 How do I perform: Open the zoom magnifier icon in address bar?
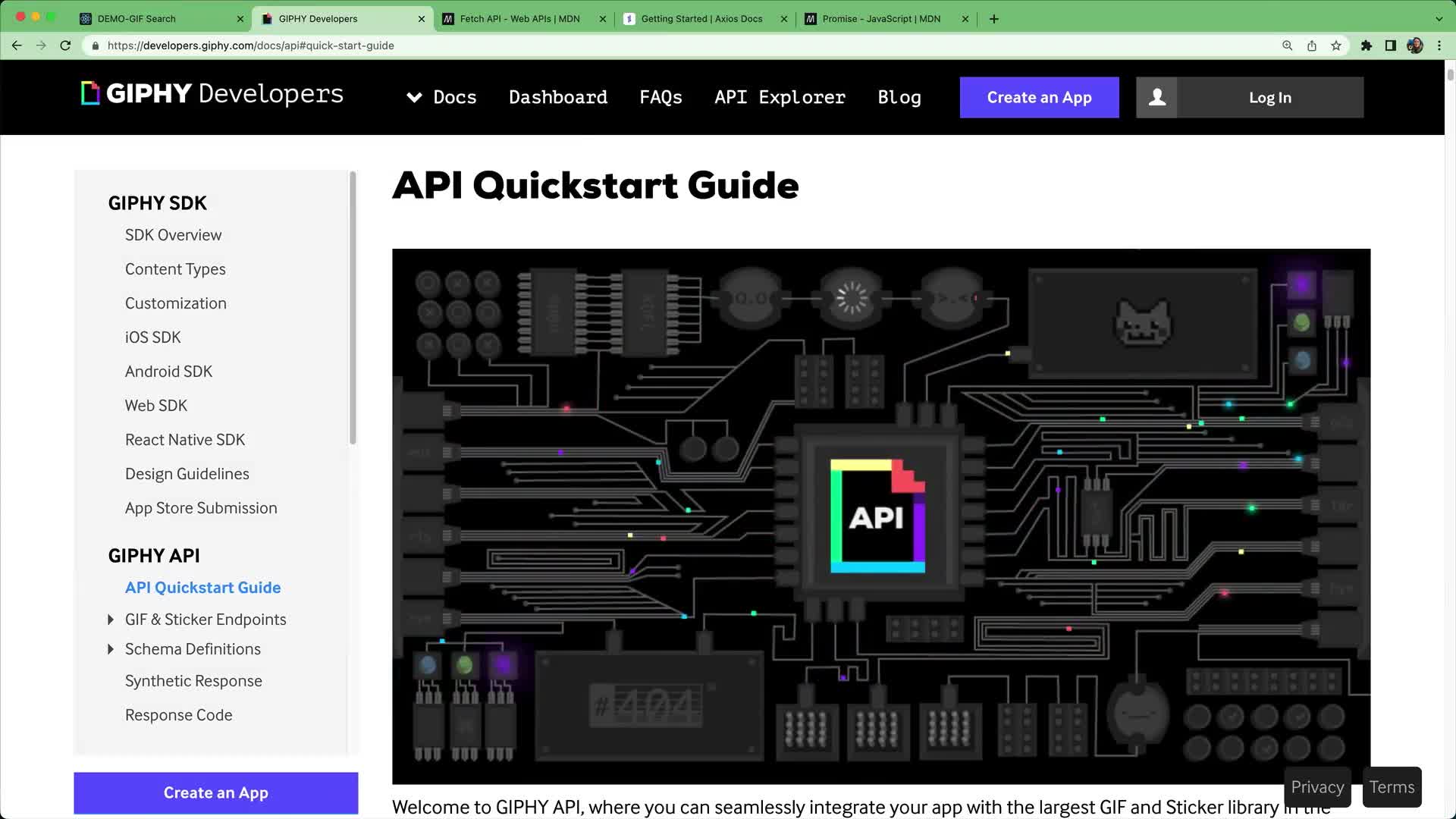[1287, 45]
